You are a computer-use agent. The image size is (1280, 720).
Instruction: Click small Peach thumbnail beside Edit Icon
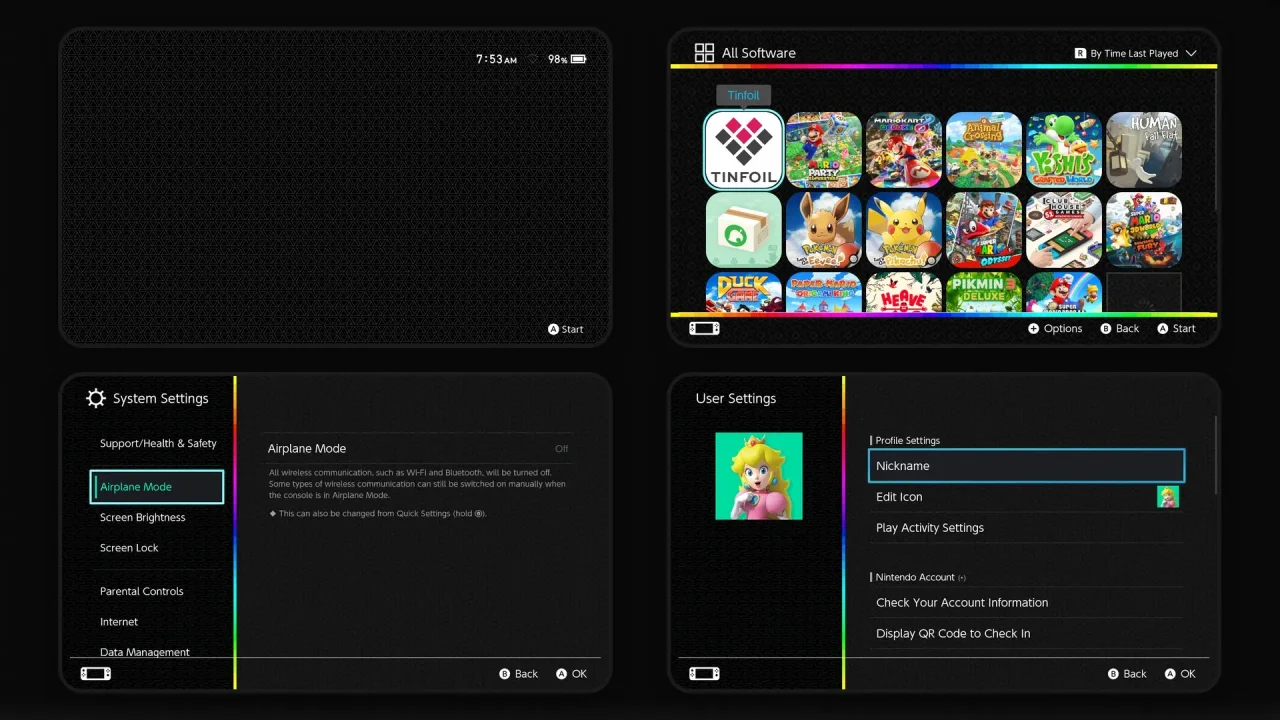[1168, 497]
